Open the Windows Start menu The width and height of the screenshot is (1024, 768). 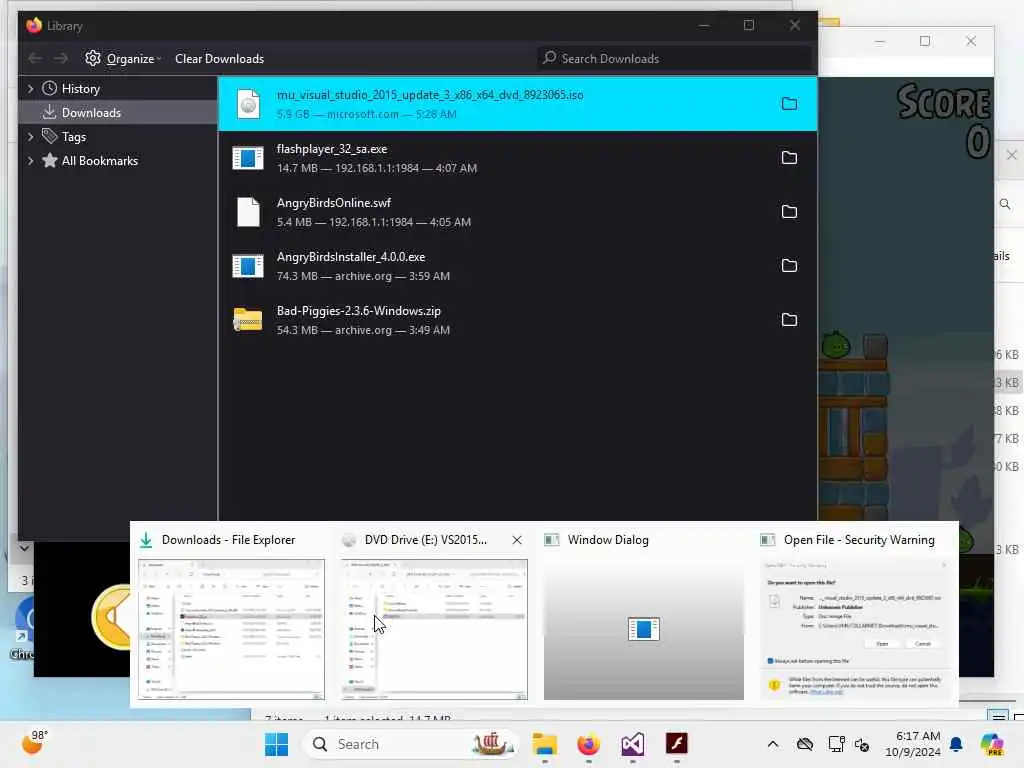tap(276, 744)
